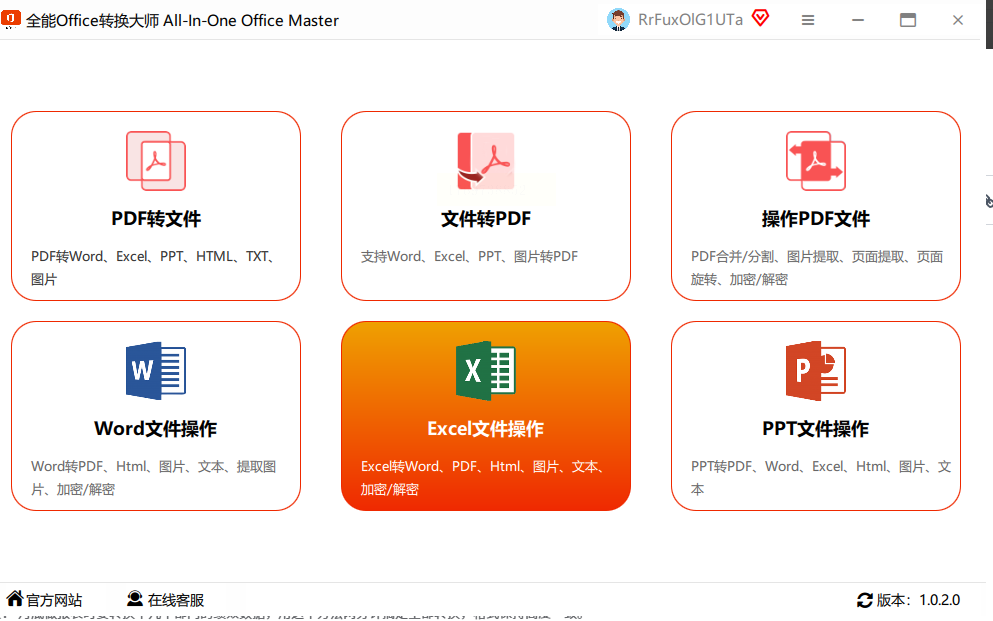993x621 pixels.
Task: Click the PPT转PDF、Word description text
Action: pos(821,478)
